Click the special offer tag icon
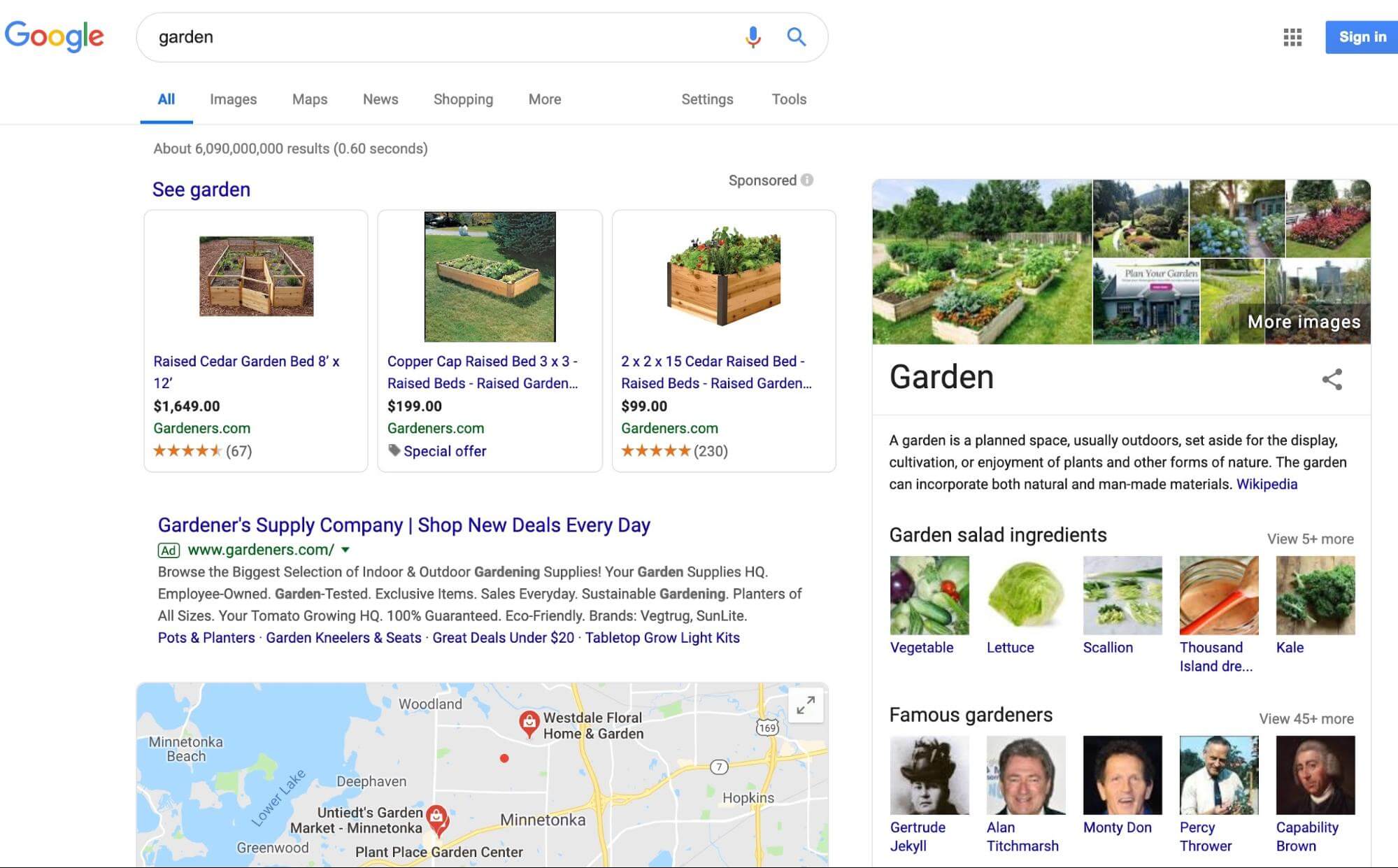The height and width of the screenshot is (868, 1398). pos(394,450)
